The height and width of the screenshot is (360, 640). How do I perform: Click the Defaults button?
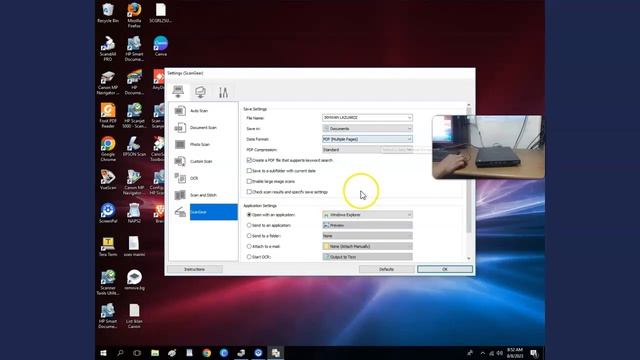(387, 269)
